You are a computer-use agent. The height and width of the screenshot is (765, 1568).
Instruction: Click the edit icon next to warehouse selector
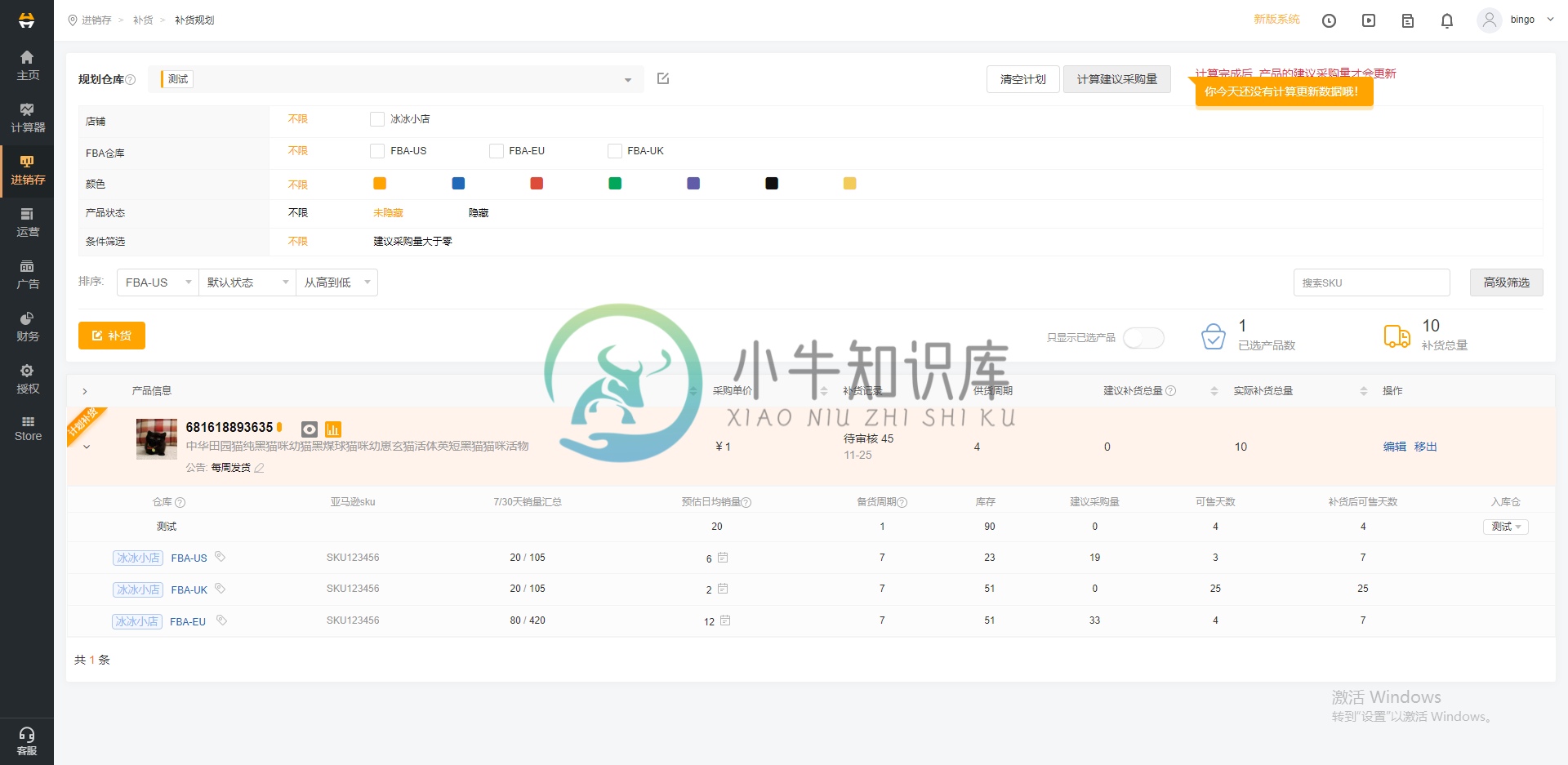coord(663,78)
